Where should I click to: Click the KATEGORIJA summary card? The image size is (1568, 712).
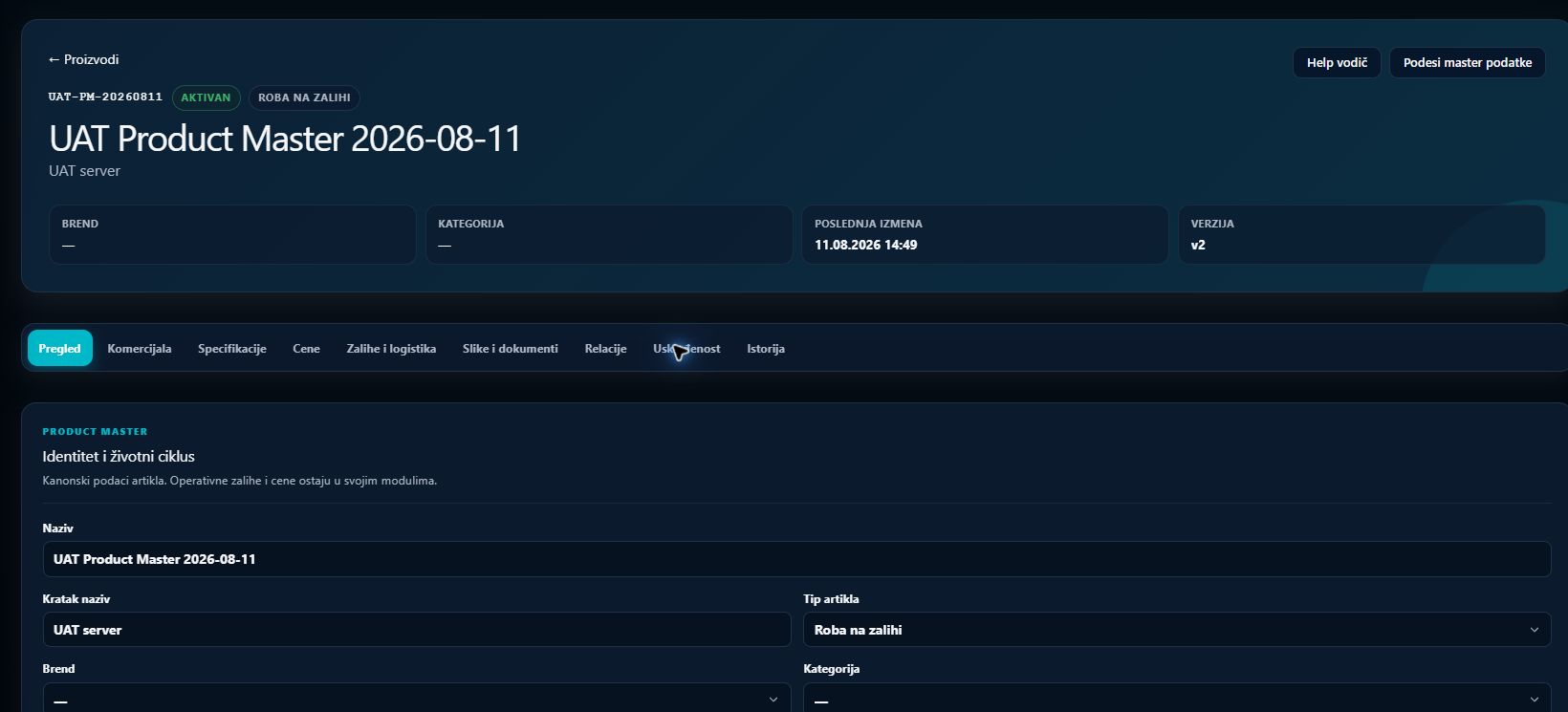[x=609, y=234]
